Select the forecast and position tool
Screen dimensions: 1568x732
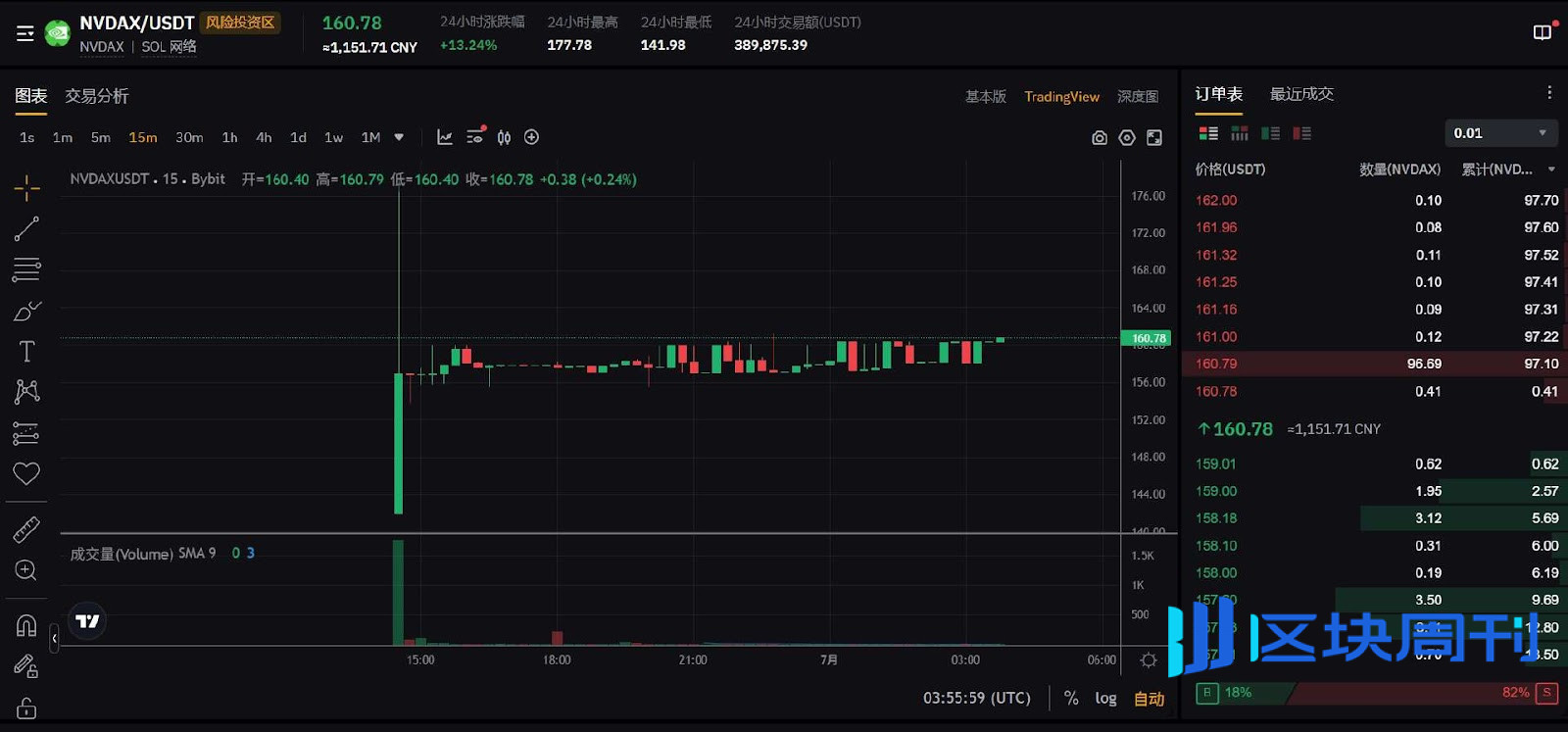[26, 433]
